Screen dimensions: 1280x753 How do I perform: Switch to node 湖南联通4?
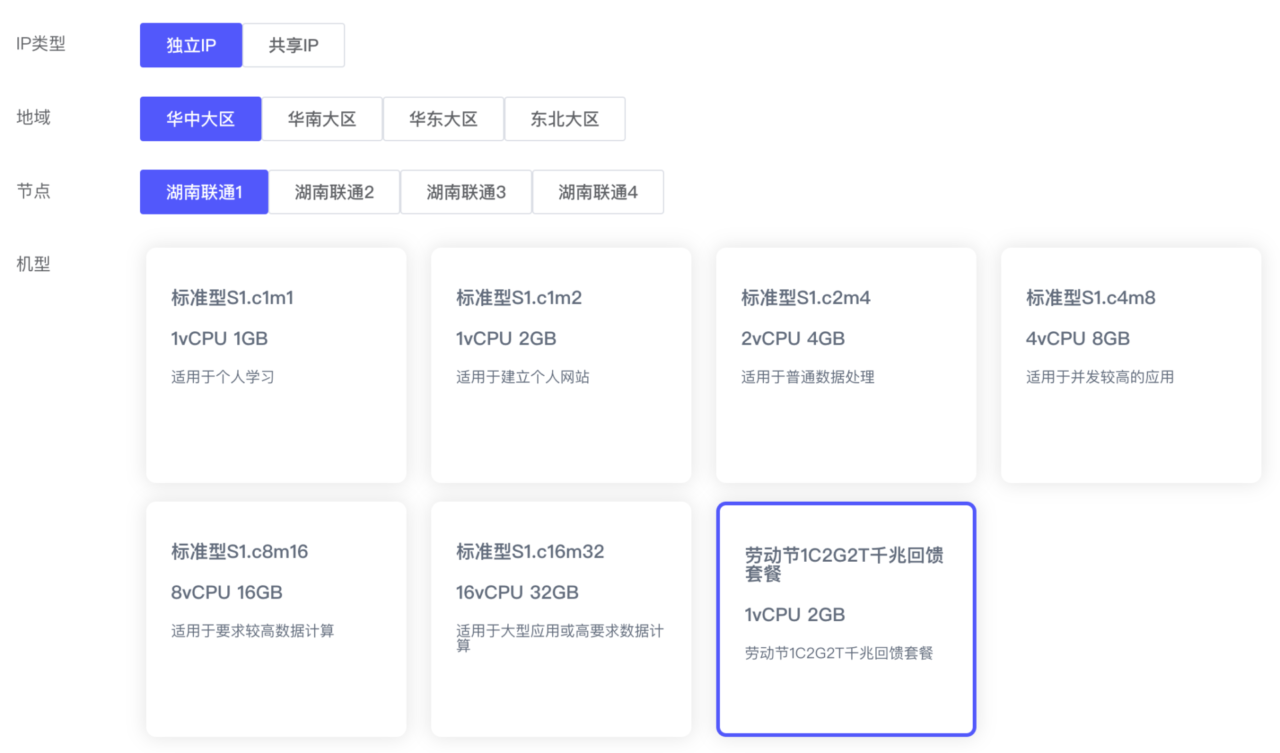point(598,192)
